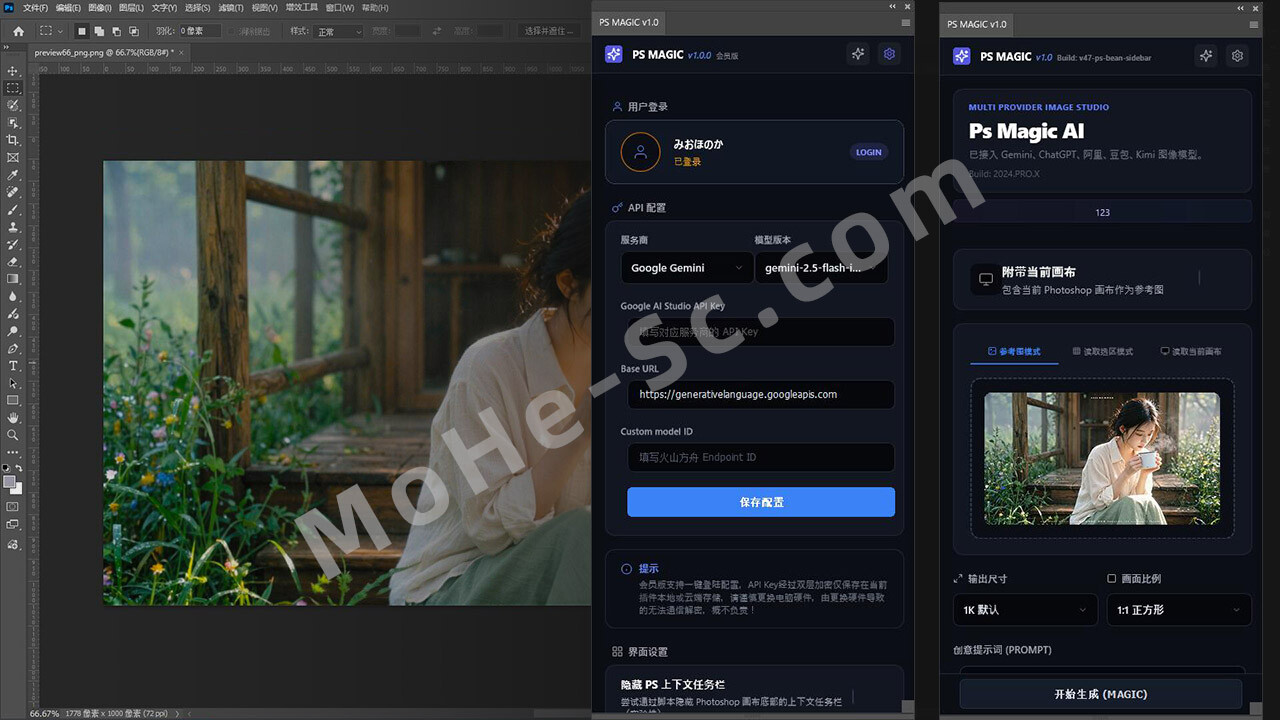
Task: Select the Move tool
Action: pos(13,71)
